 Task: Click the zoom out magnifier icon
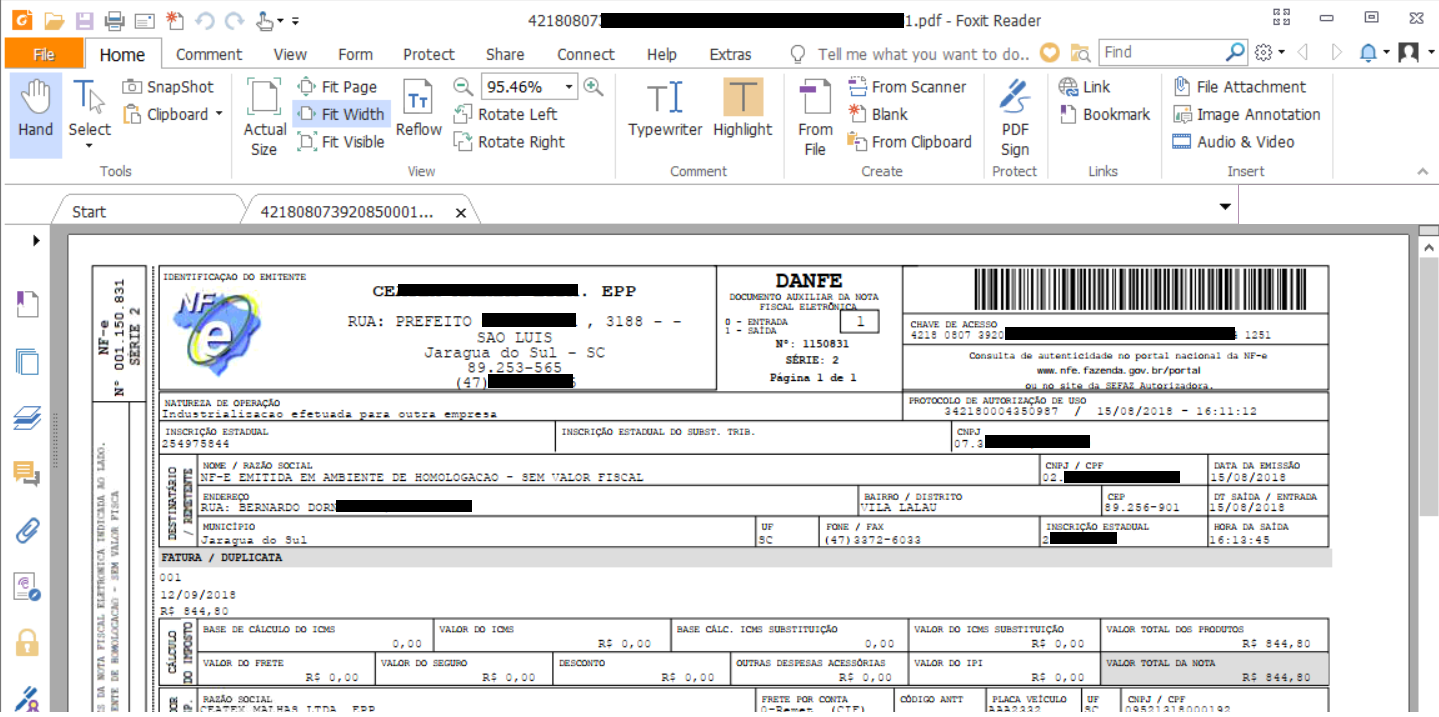coord(463,87)
